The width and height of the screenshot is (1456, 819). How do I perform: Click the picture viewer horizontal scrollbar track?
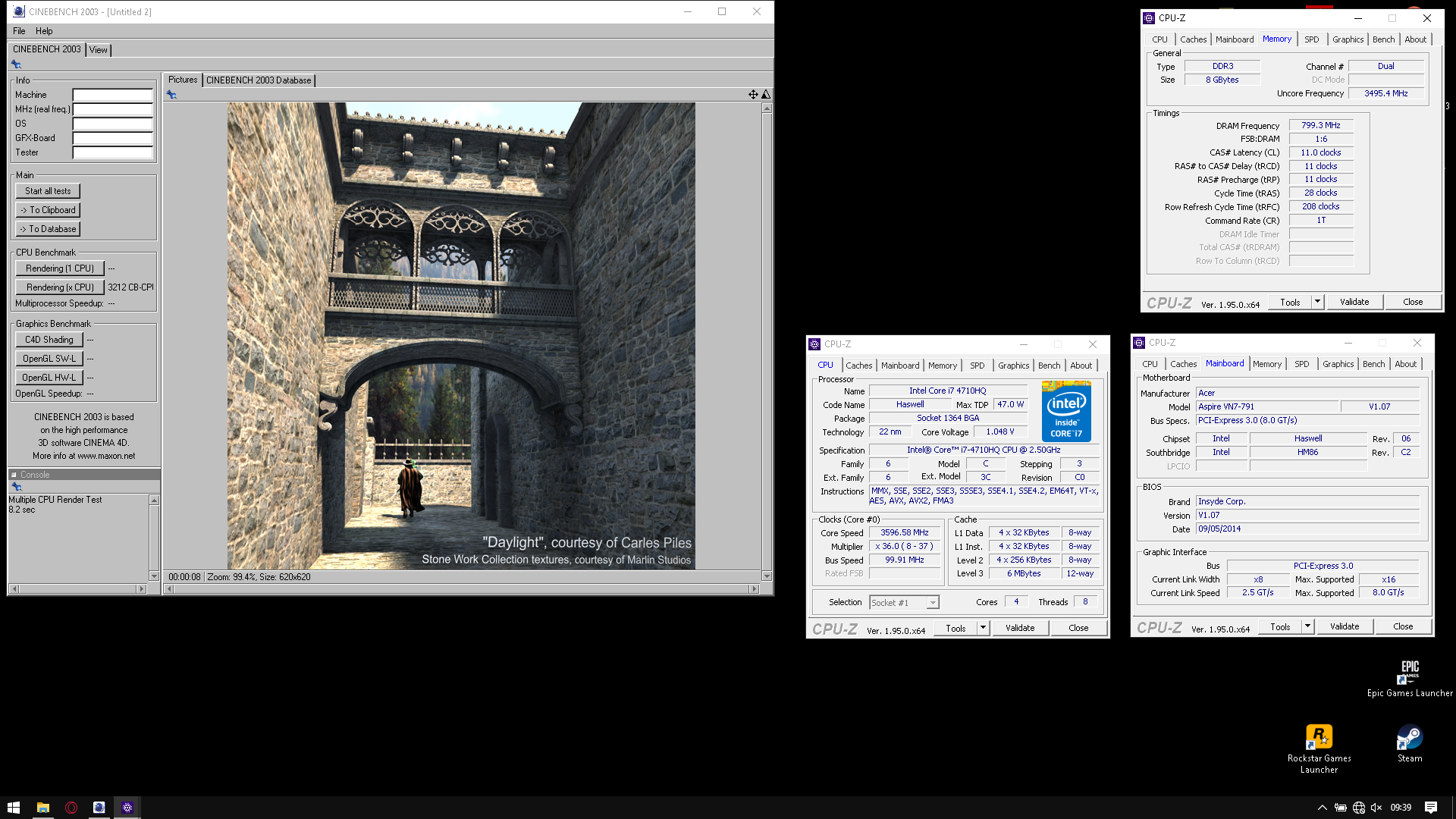463,588
